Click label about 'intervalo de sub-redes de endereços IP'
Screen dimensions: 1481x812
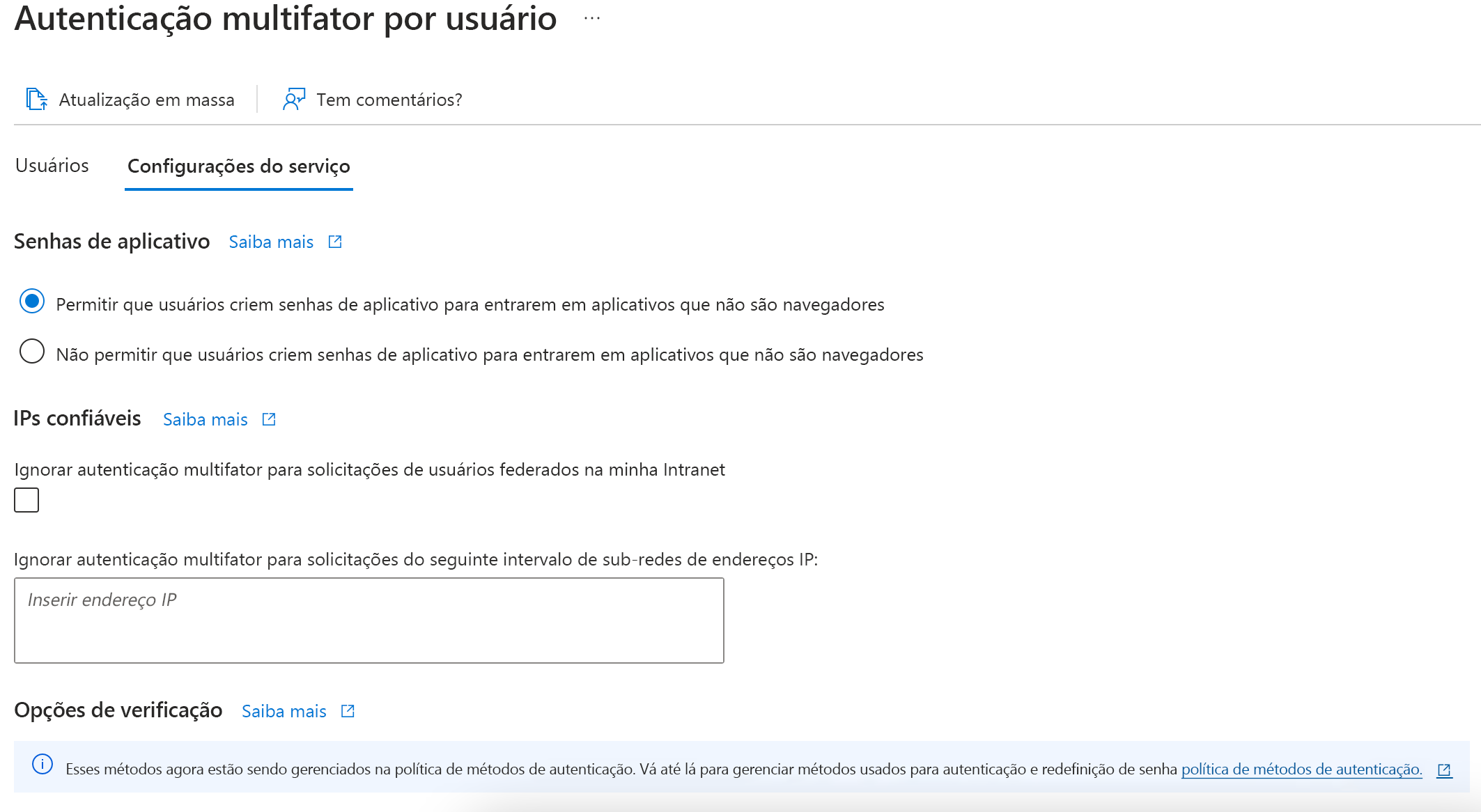416,560
